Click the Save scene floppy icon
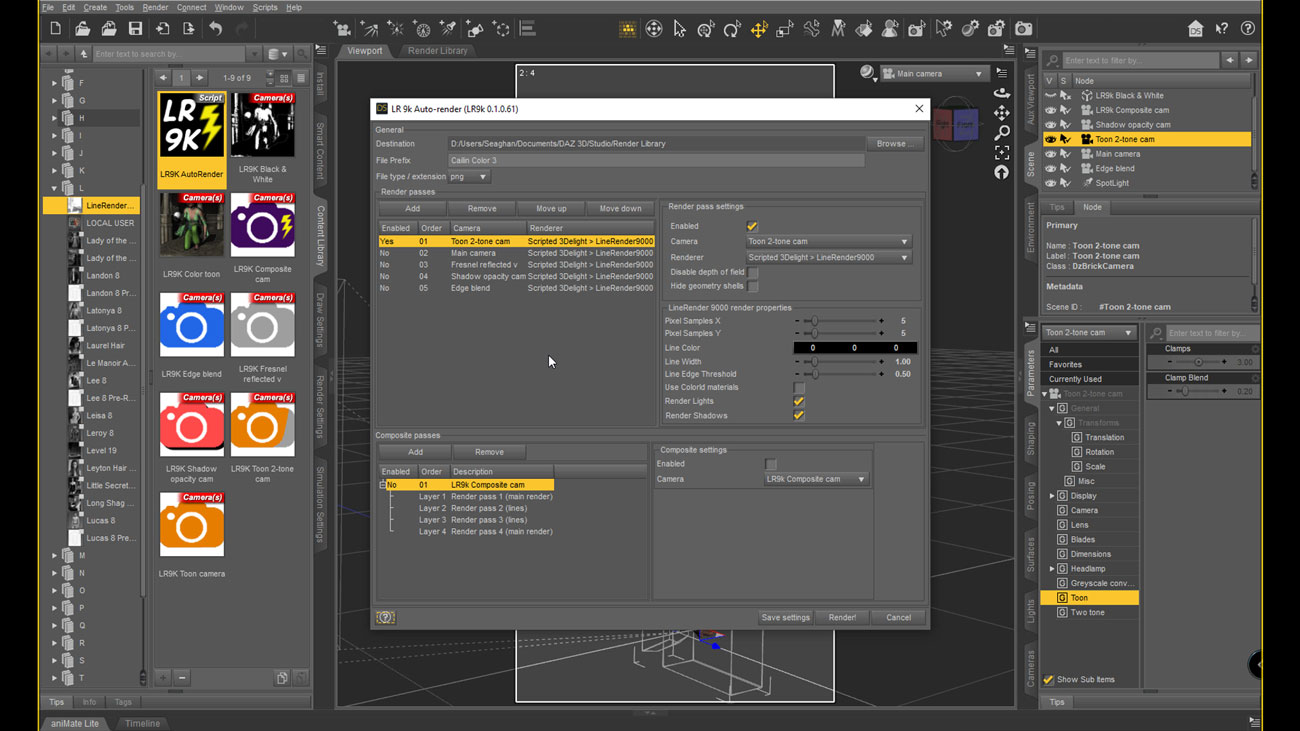 point(135,29)
